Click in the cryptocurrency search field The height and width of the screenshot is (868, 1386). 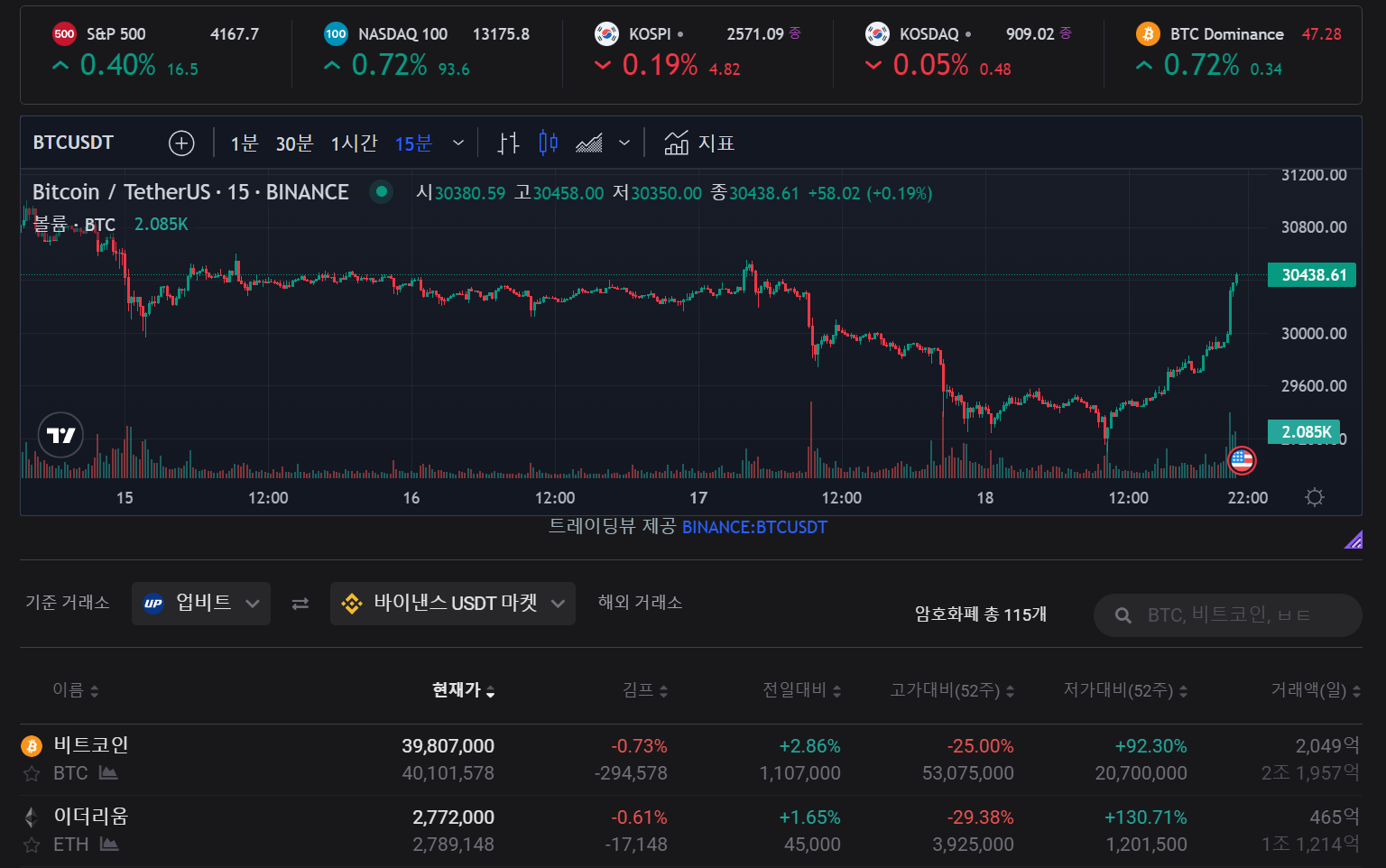[1228, 615]
